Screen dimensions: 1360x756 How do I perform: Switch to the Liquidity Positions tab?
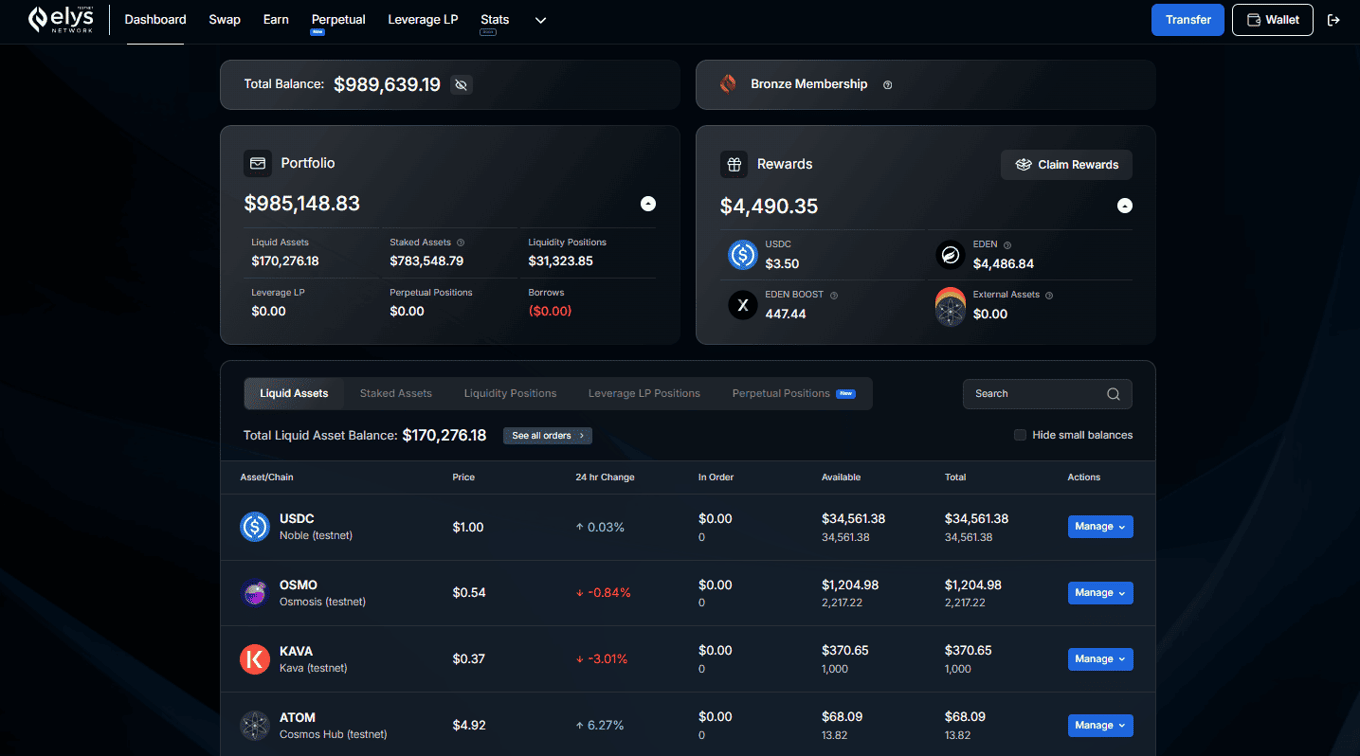[510, 393]
